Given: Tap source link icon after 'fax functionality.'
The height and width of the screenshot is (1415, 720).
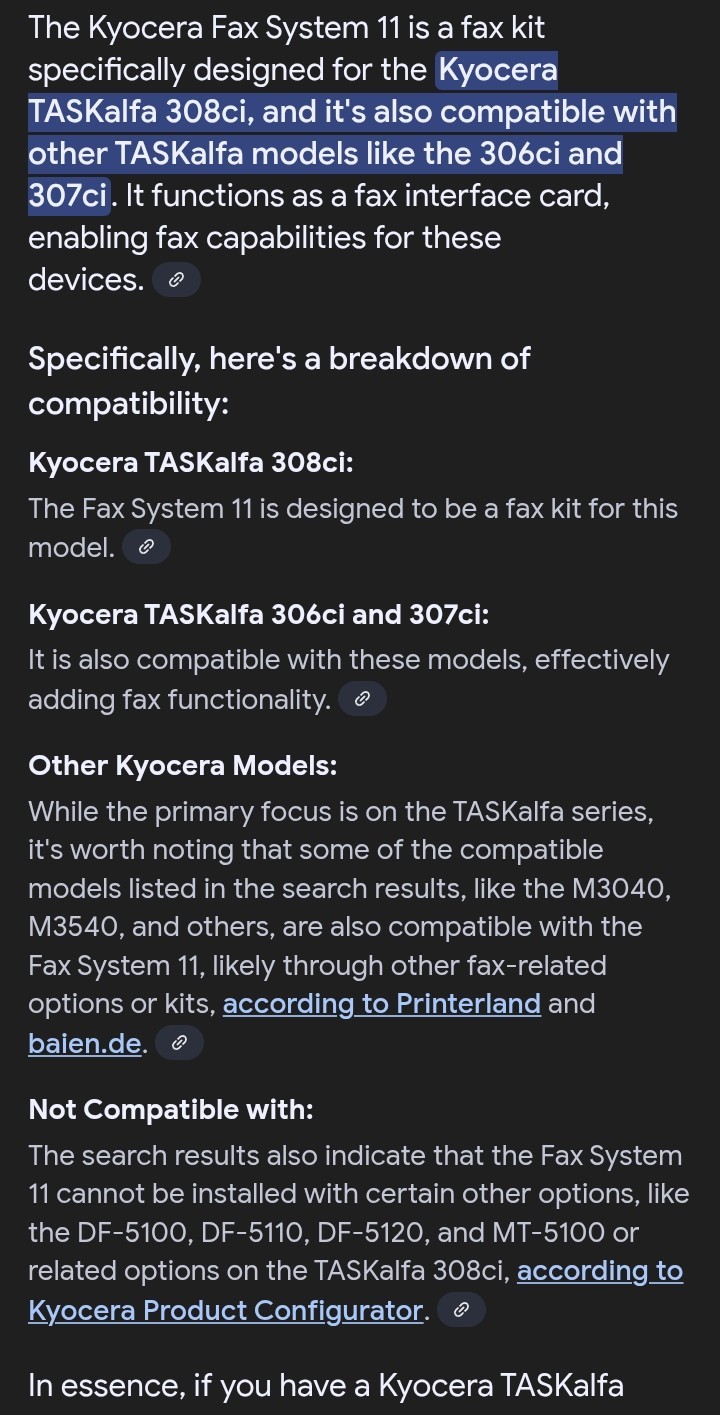Looking at the screenshot, I should click(x=363, y=699).
